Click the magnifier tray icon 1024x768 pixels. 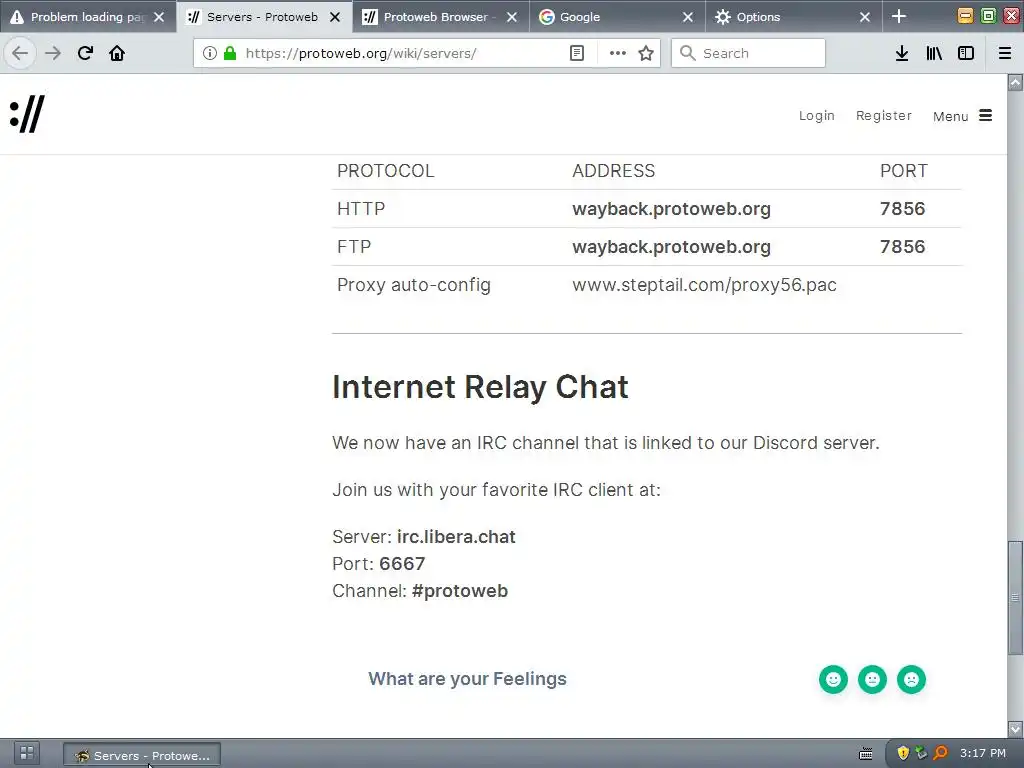pyautogui.click(x=941, y=753)
